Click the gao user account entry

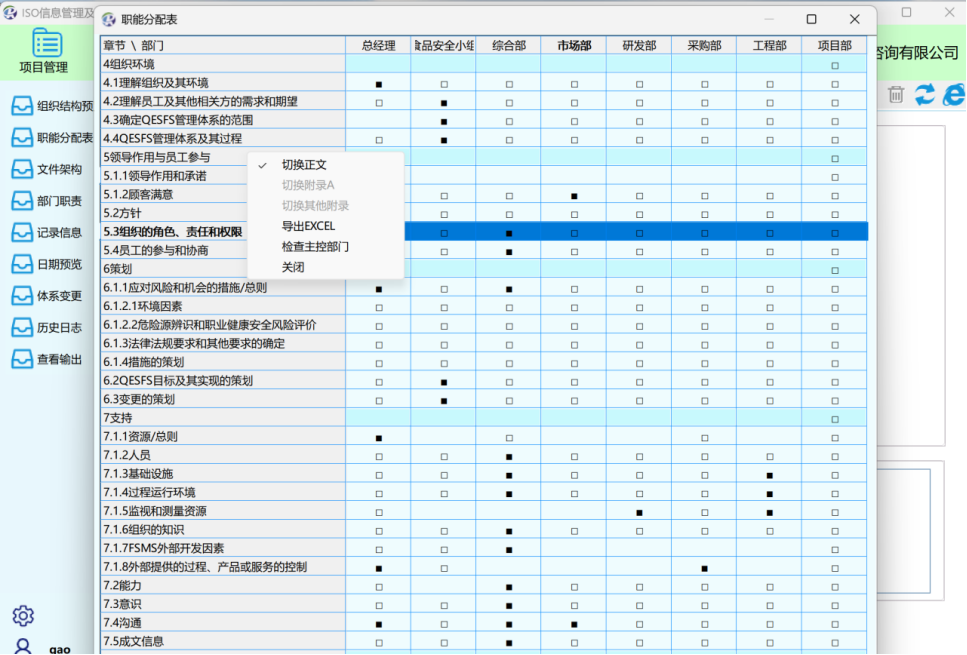[47, 645]
